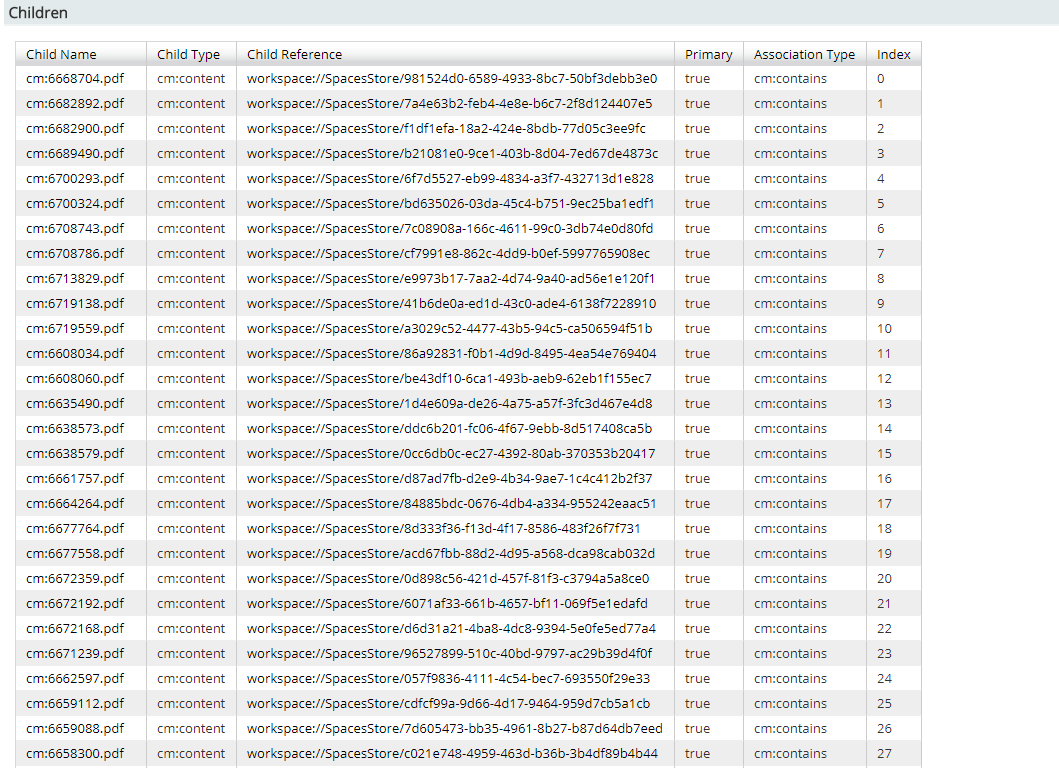Screen dimensions: 1059x768
Task: Select index value 6
Action: click(881, 228)
